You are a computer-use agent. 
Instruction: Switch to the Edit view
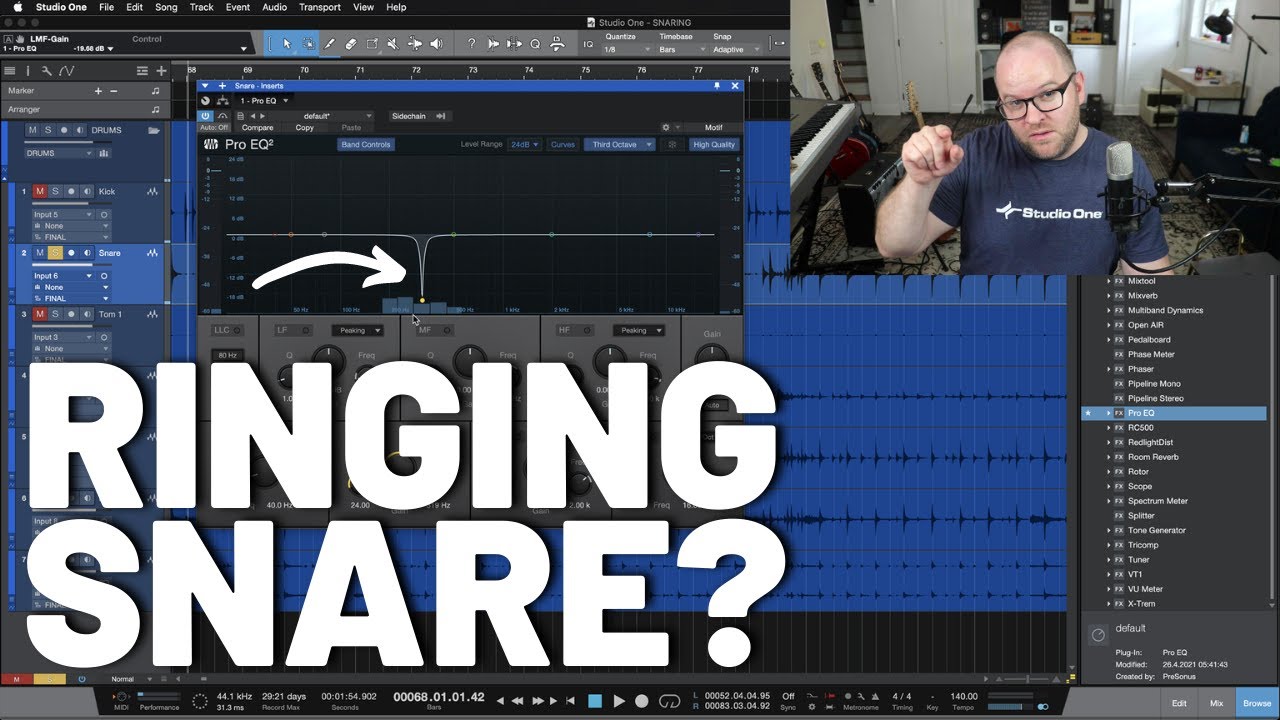pyautogui.click(x=1179, y=703)
